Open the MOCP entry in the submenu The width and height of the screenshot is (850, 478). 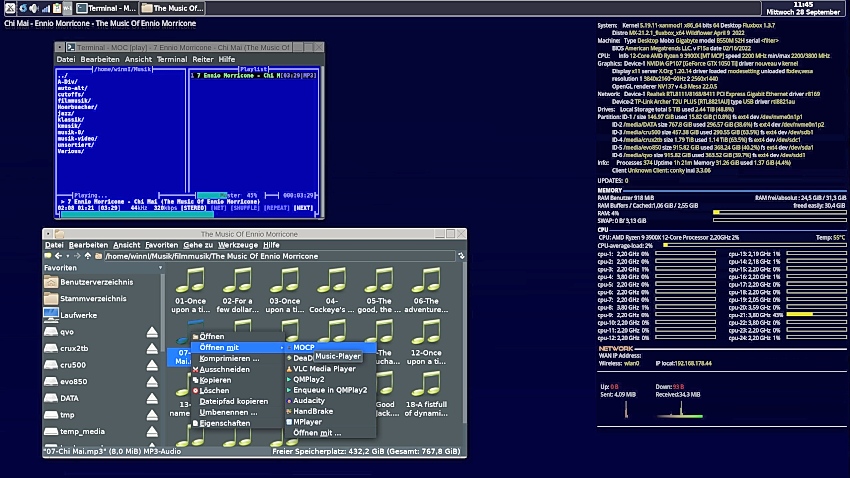coord(304,347)
